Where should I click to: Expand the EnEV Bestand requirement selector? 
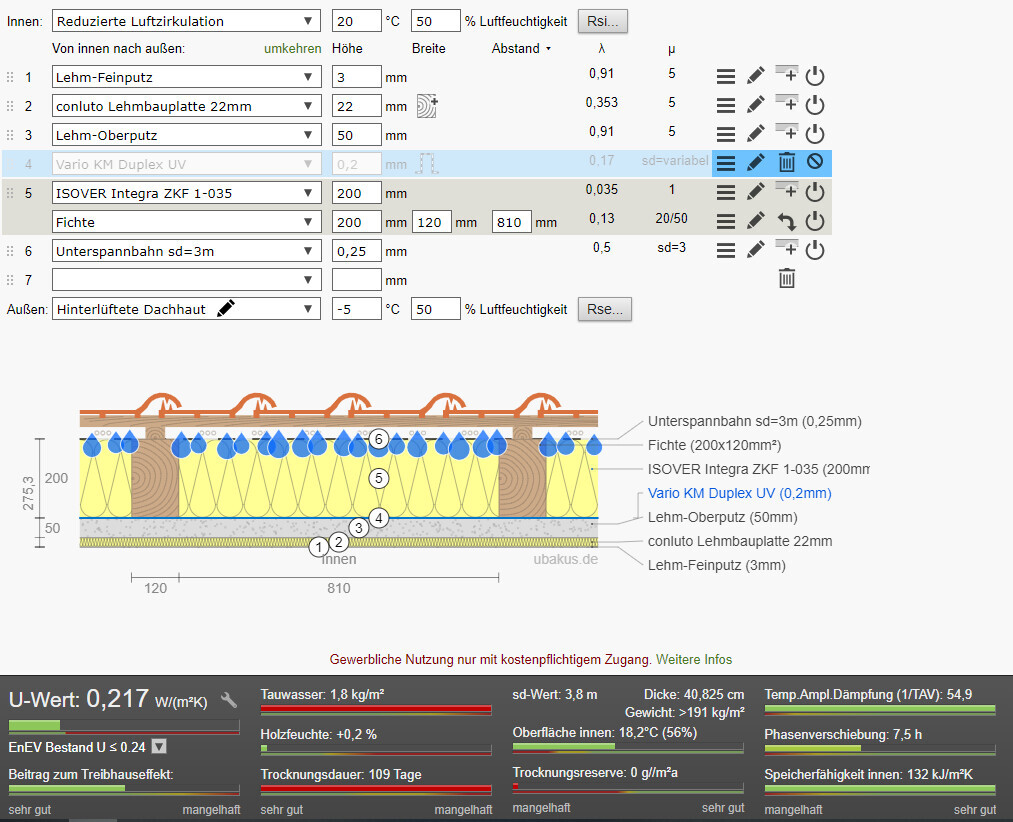pos(158,746)
